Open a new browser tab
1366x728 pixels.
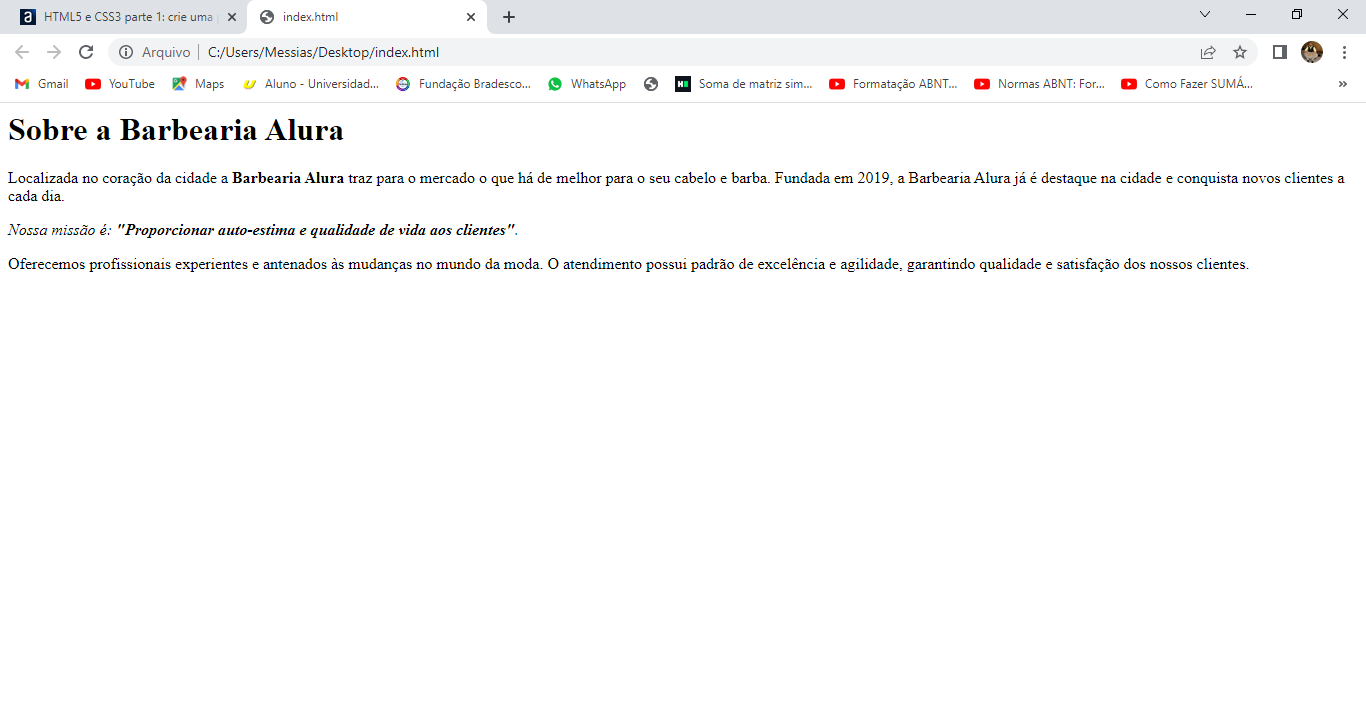pyautogui.click(x=509, y=17)
